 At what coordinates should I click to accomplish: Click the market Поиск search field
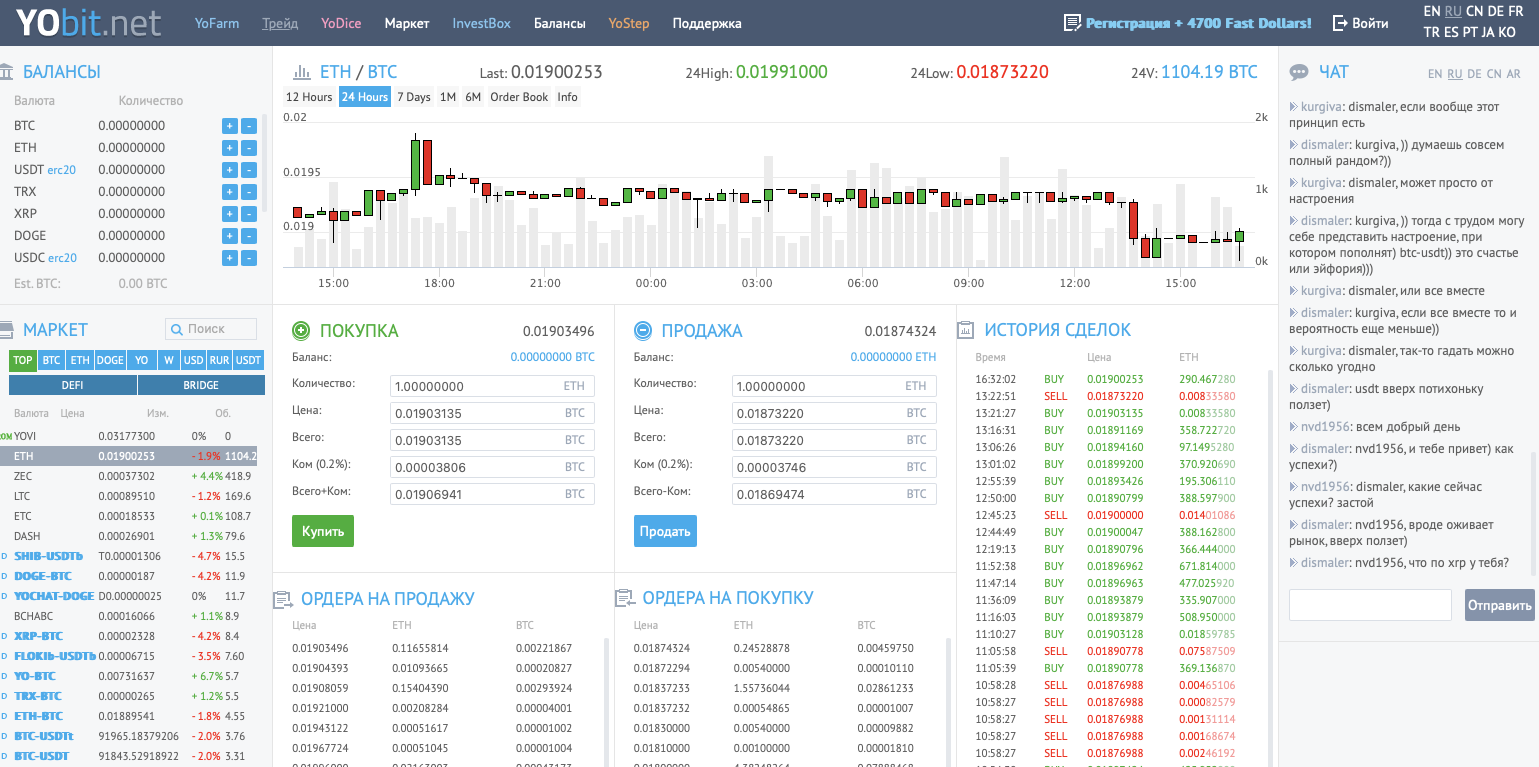click(x=211, y=329)
